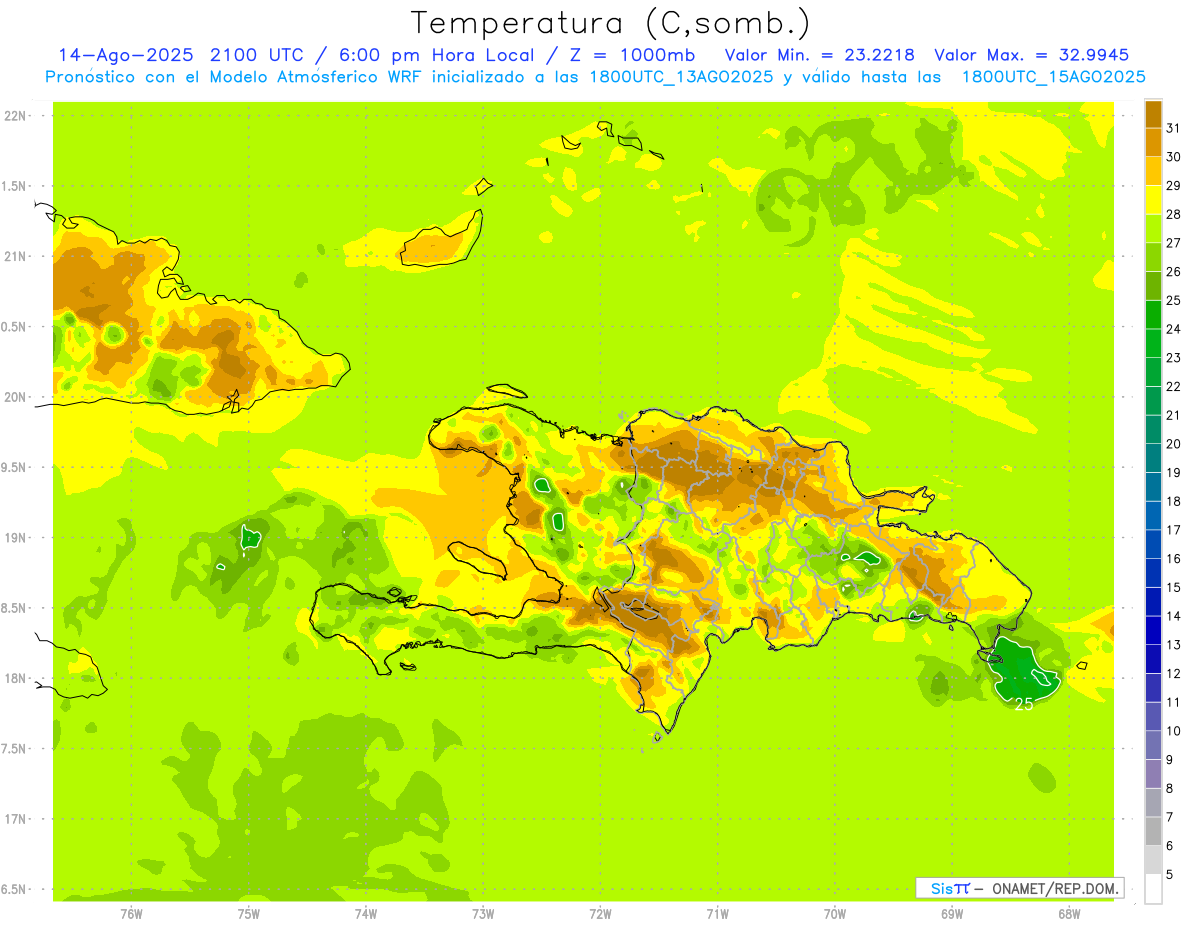Click the "19N" latitude label
1200x927 pixels.
[x=16, y=538]
